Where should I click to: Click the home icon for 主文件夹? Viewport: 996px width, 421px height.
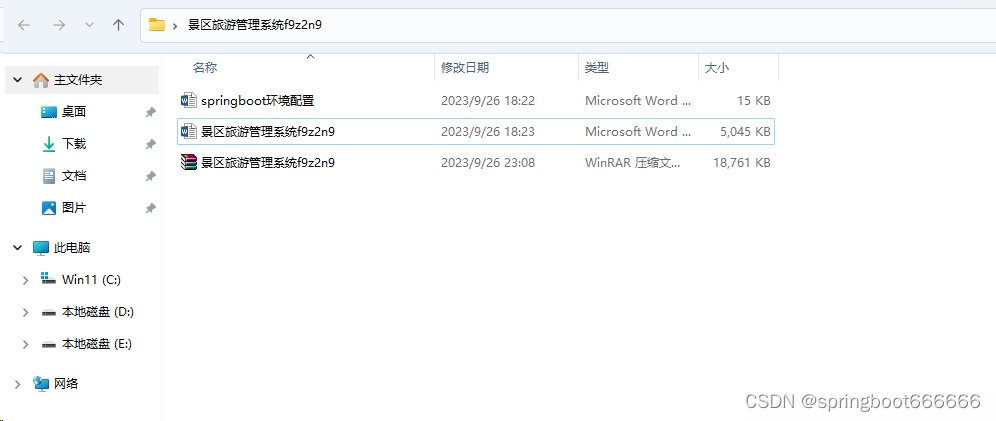(x=41, y=80)
